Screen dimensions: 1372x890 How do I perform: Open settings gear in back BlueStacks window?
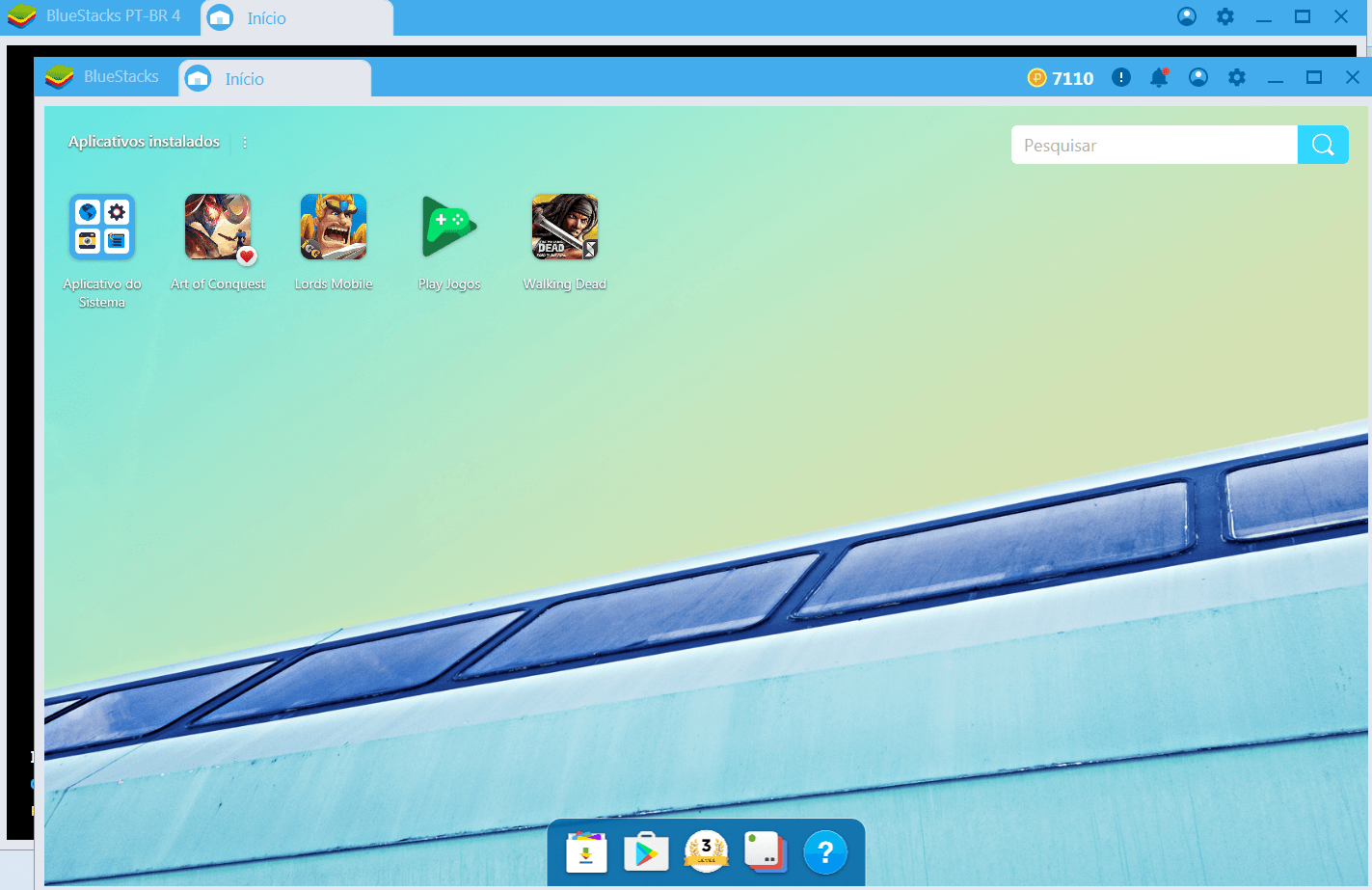click(1225, 16)
